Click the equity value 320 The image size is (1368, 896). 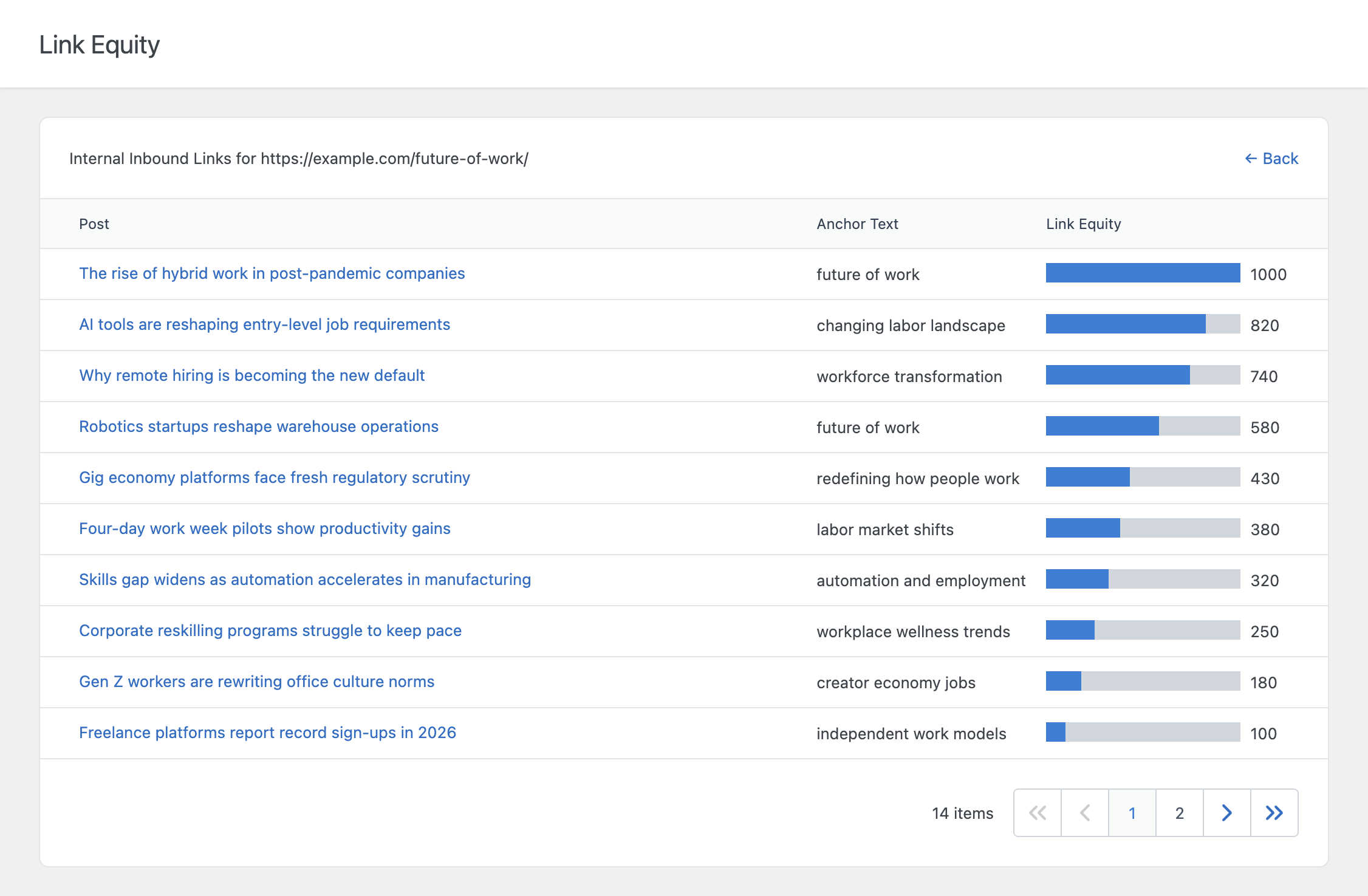pyautogui.click(x=1265, y=581)
